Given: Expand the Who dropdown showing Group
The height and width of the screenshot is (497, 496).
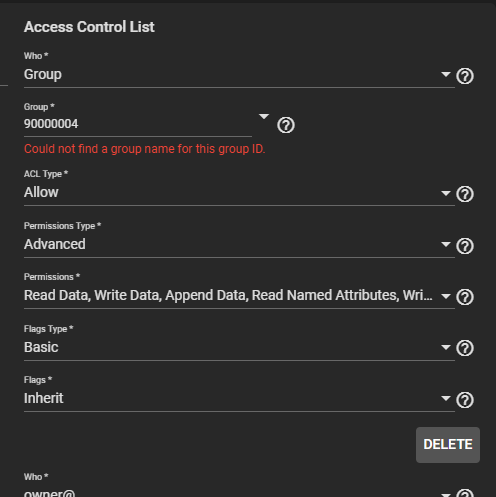Looking at the screenshot, I should tap(239, 74).
